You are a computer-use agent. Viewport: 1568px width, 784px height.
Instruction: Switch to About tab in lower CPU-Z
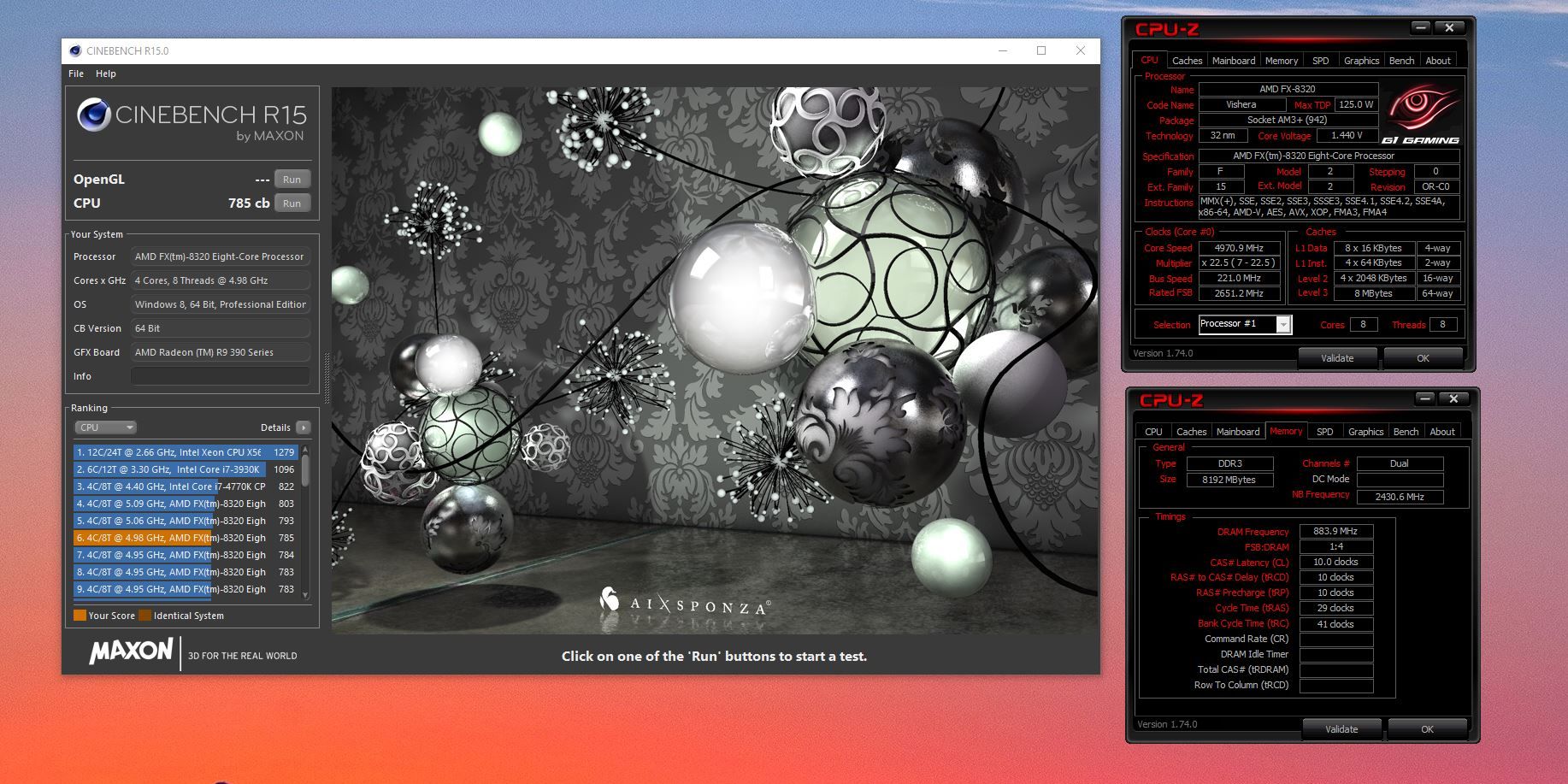(1442, 432)
